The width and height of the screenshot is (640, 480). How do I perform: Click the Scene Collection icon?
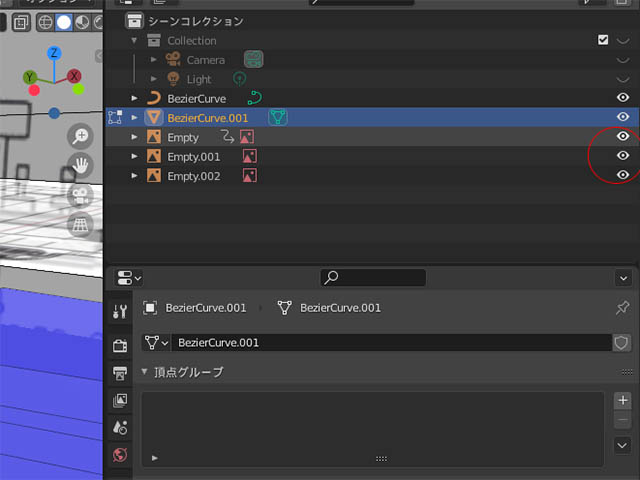[134, 21]
